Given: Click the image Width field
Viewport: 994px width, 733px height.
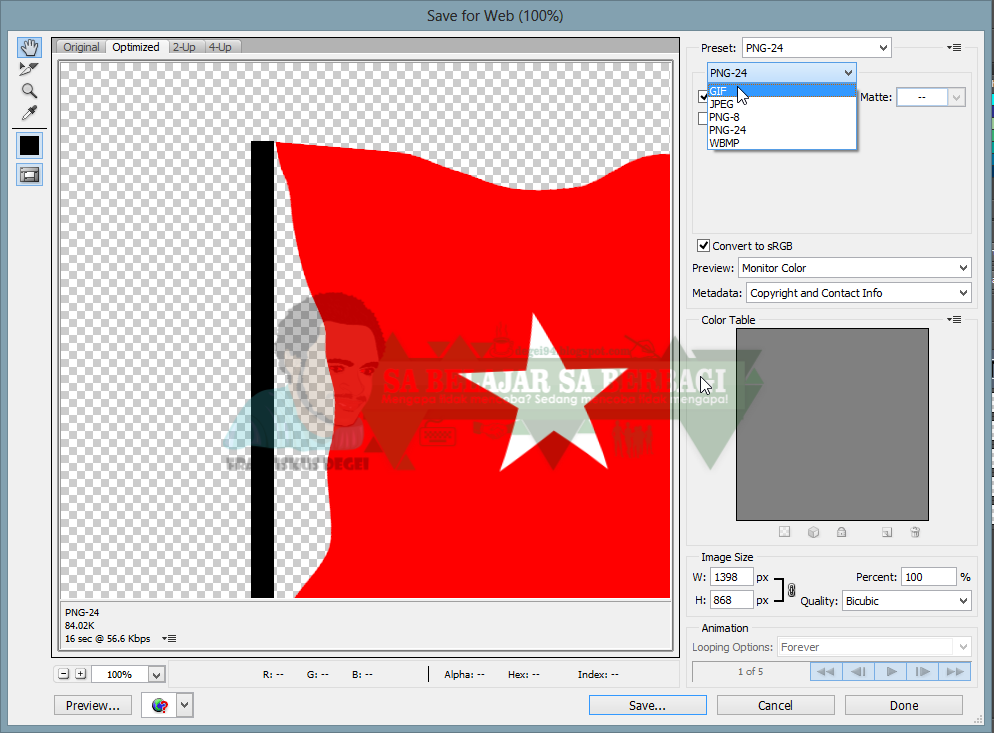Looking at the screenshot, I should [732, 577].
